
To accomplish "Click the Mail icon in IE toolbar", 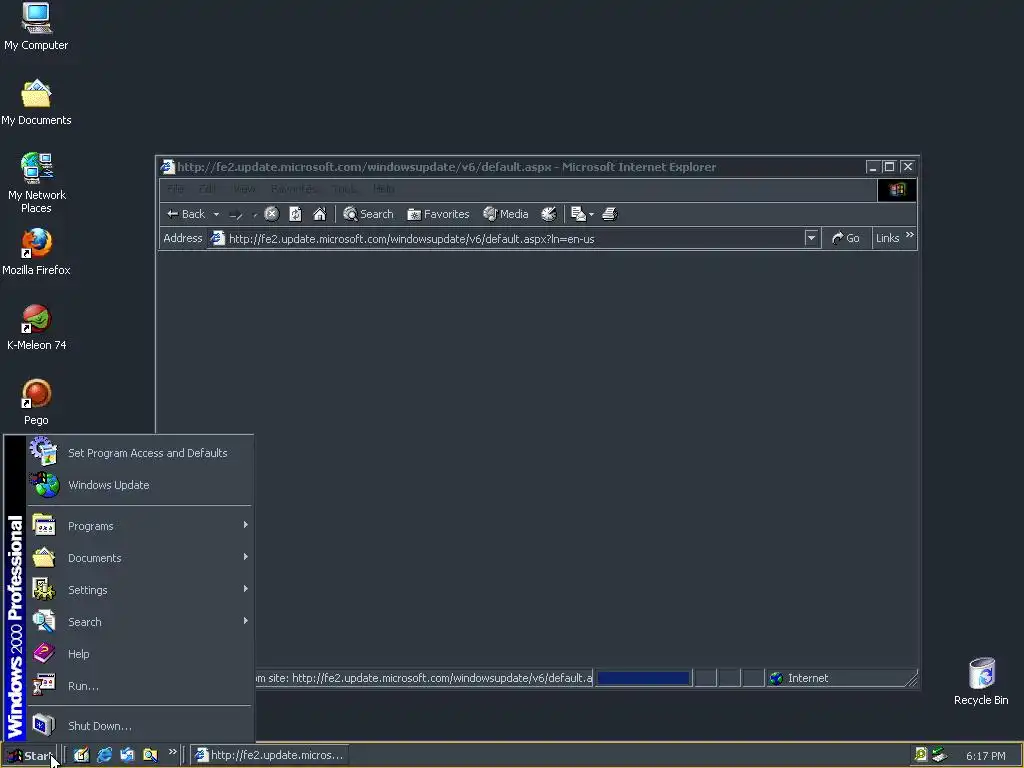I will (578, 214).
